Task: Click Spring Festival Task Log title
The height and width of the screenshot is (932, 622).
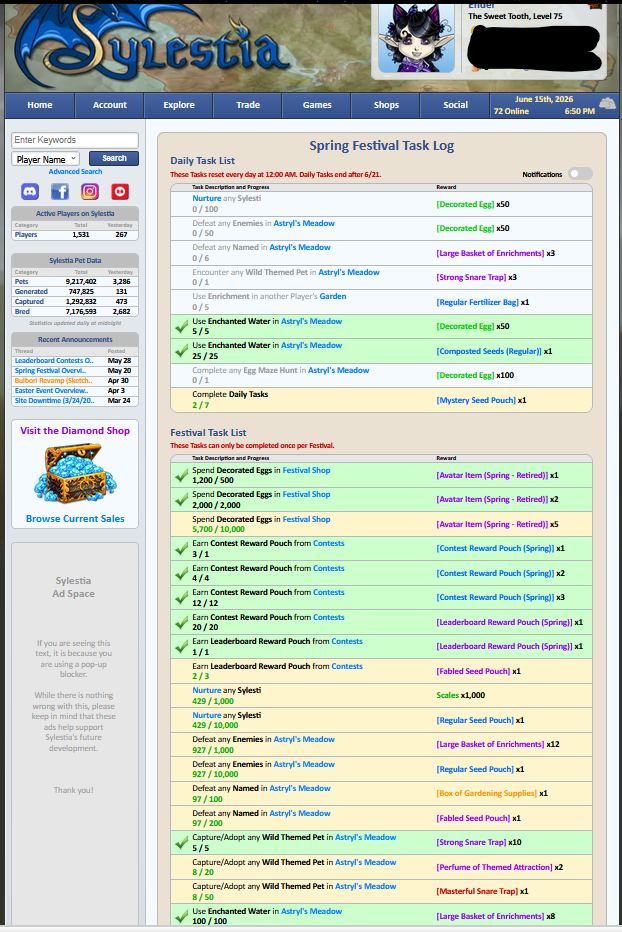Action: pyautogui.click(x=381, y=146)
